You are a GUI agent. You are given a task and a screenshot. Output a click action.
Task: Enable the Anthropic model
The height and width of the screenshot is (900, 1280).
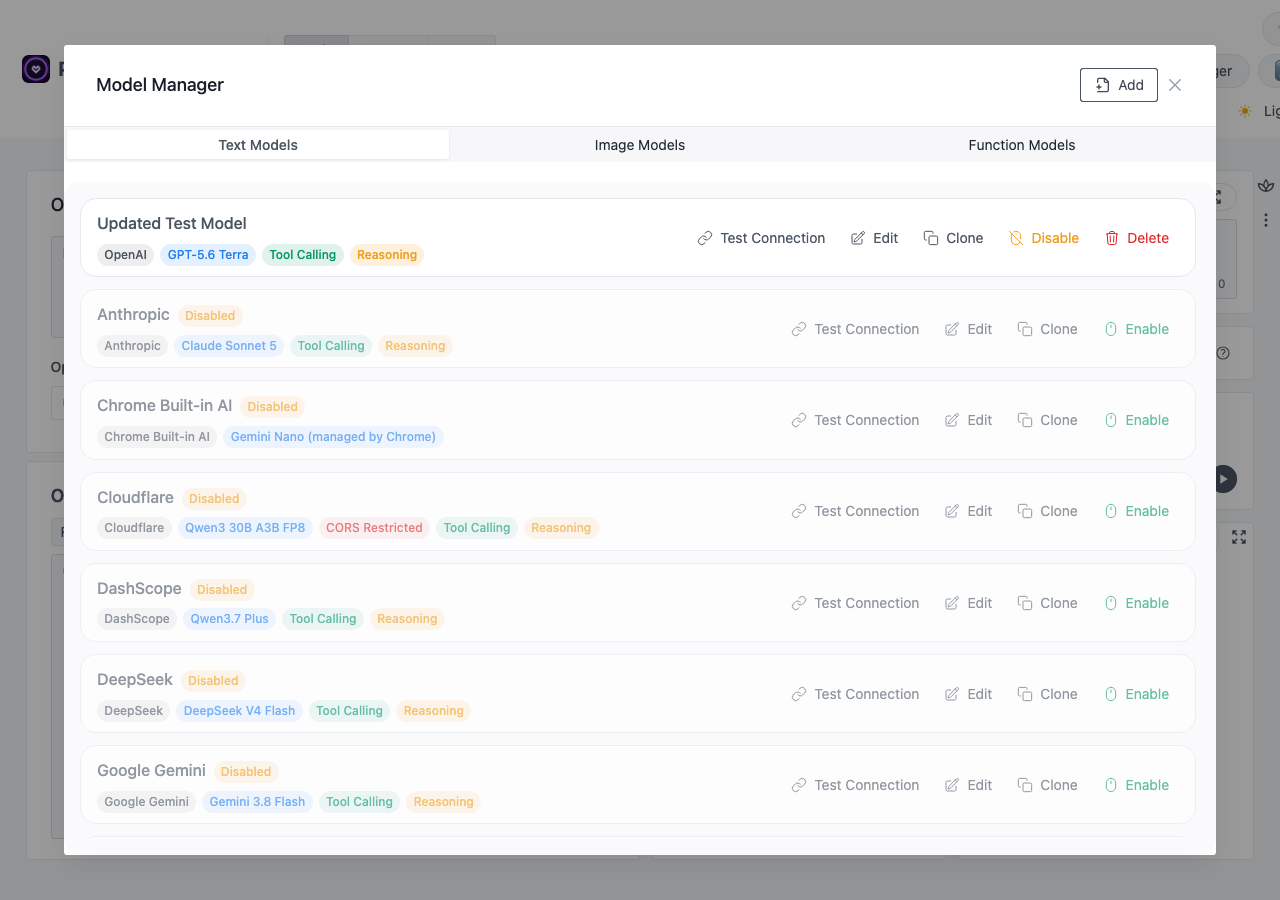click(x=1137, y=329)
